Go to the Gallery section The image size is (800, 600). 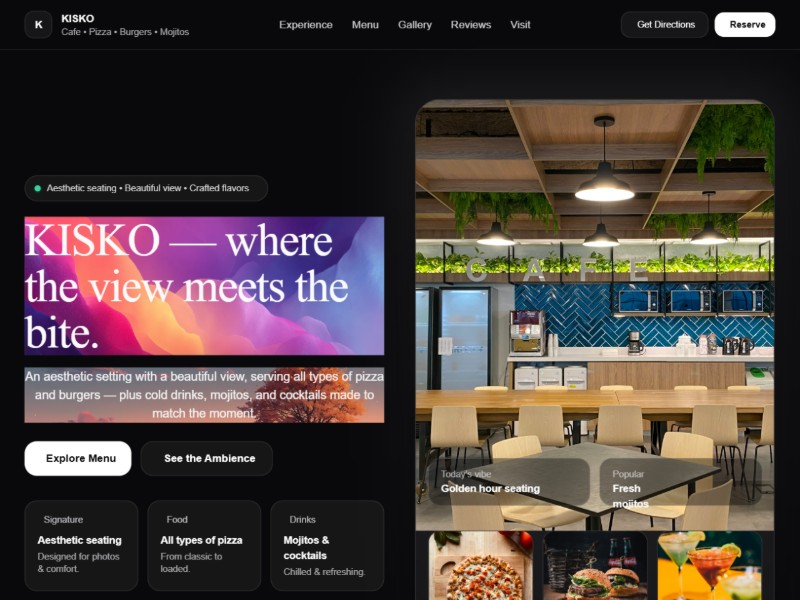[x=415, y=24]
